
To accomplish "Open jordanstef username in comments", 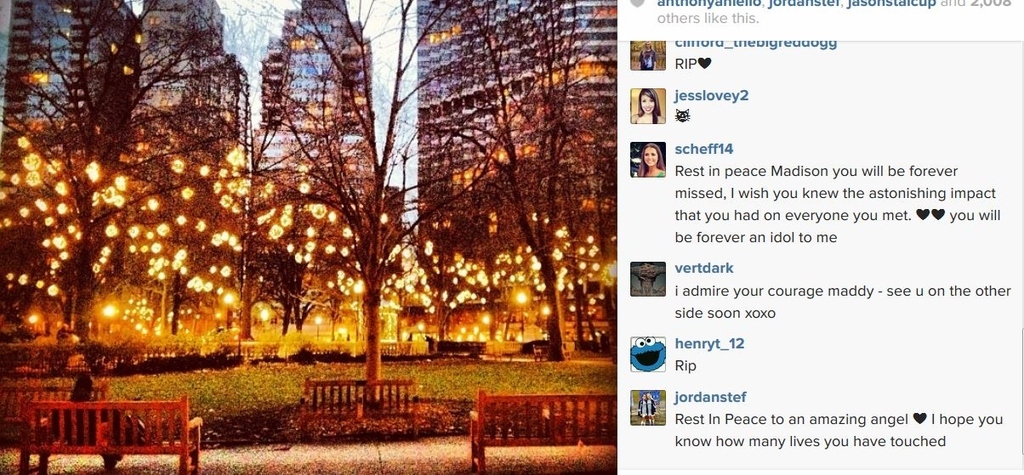I will [711, 397].
